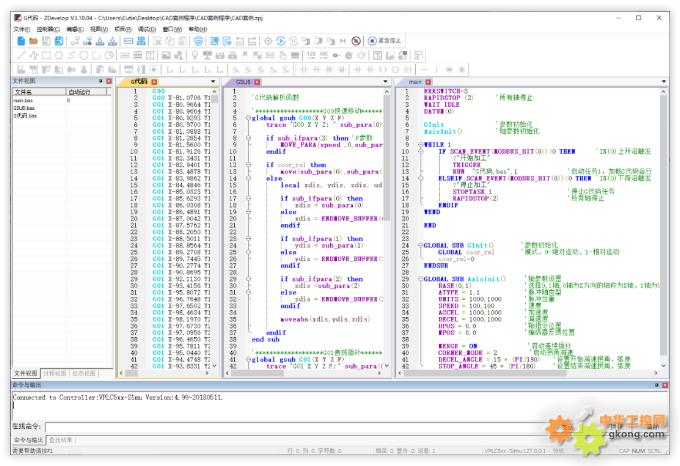Click the Disconnect controller icon with red mark

87,41
